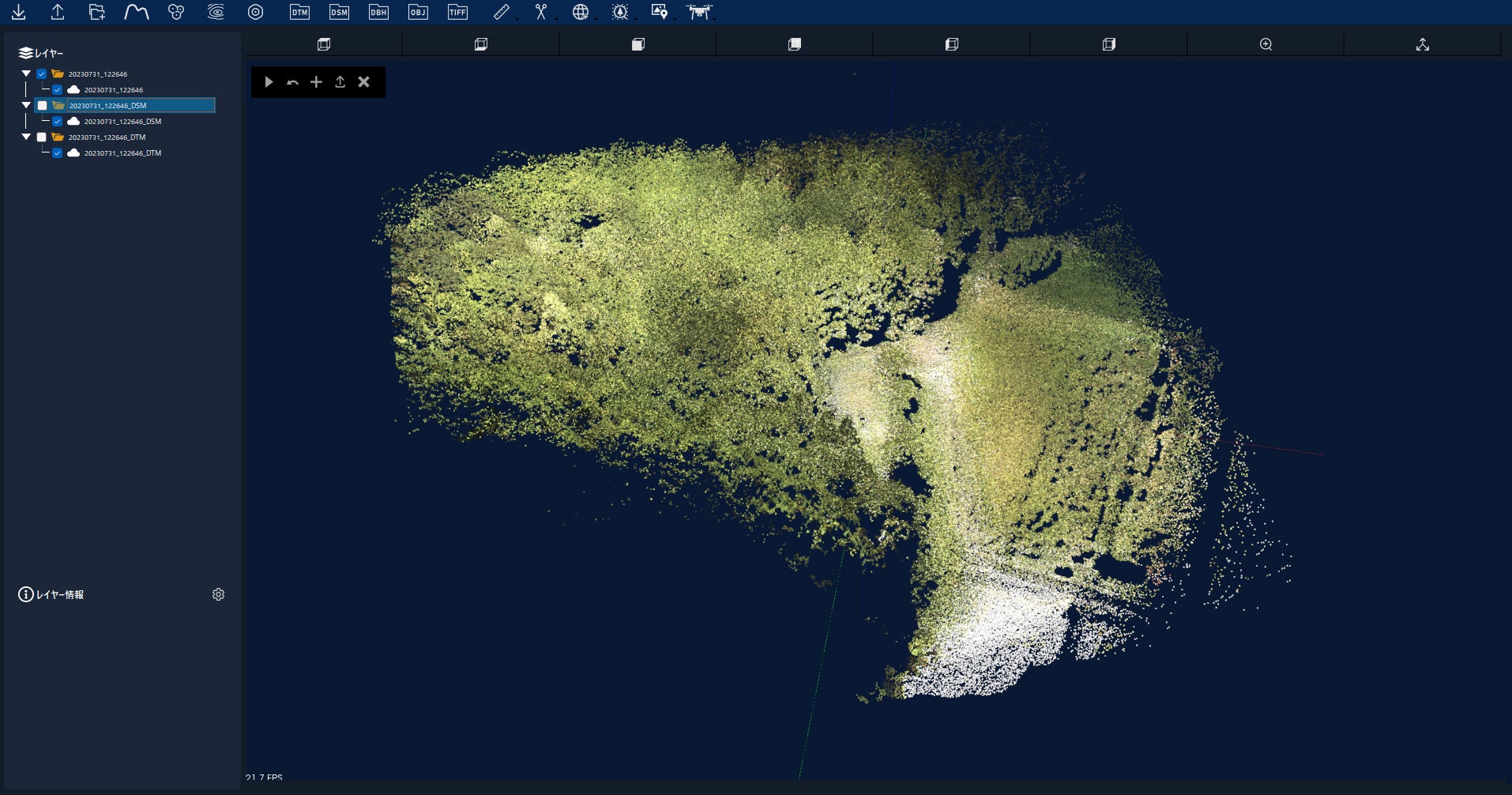Export as OBJ using toolbar icon
Screen dimensions: 1512x795
click(418, 12)
